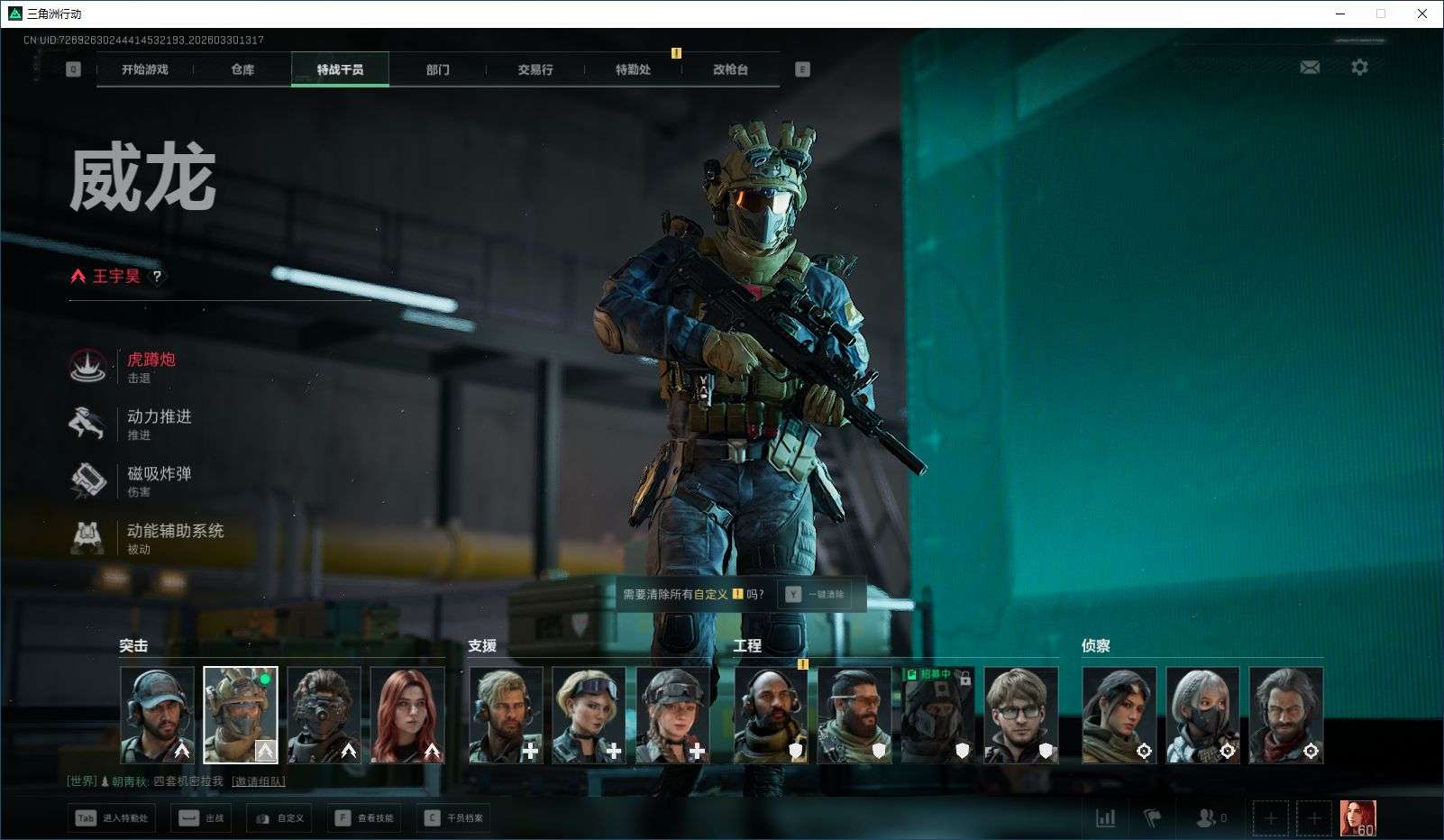Go to the 交易行 tab
This screenshot has width=1444, height=840.
535,69
